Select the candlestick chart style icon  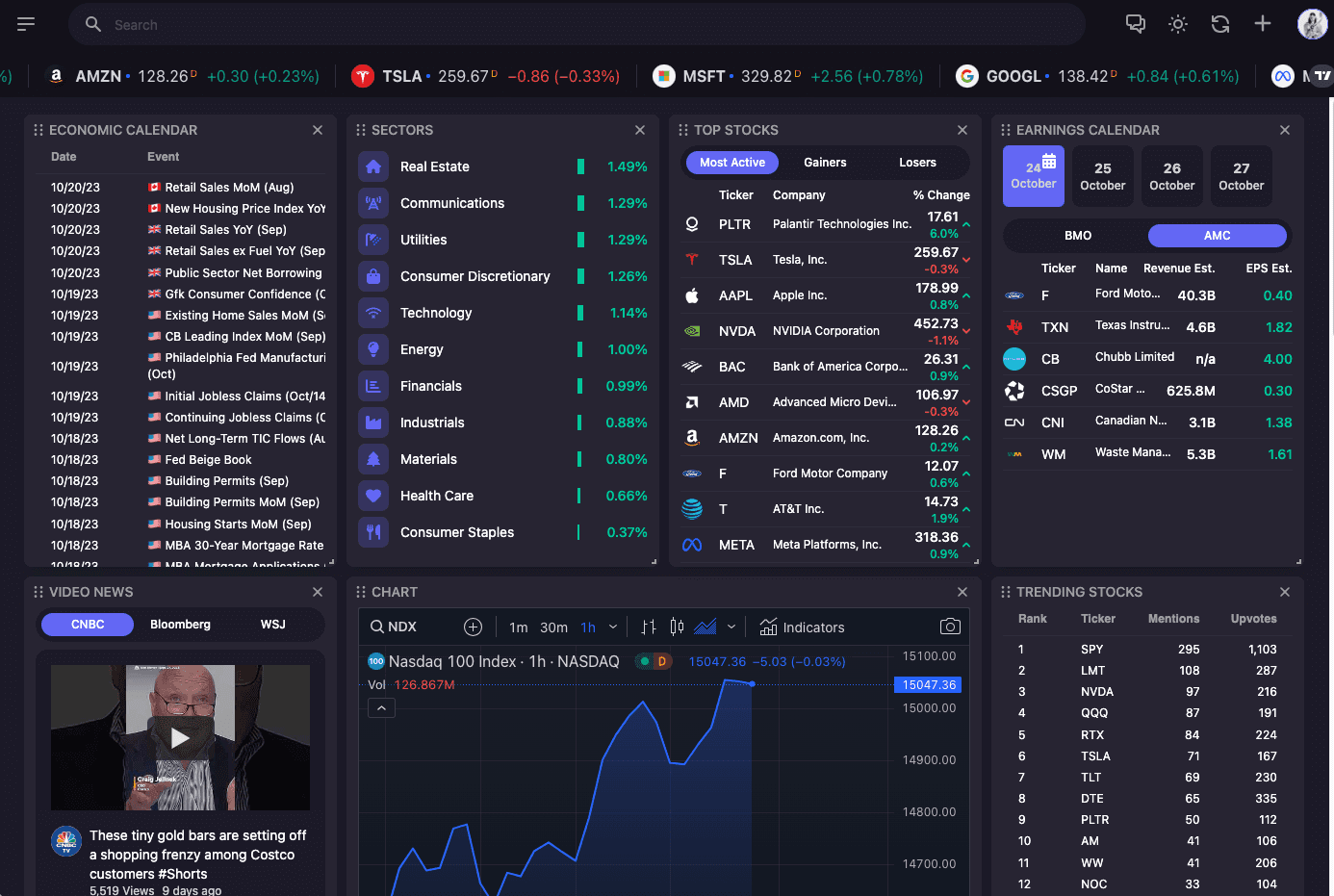point(677,627)
